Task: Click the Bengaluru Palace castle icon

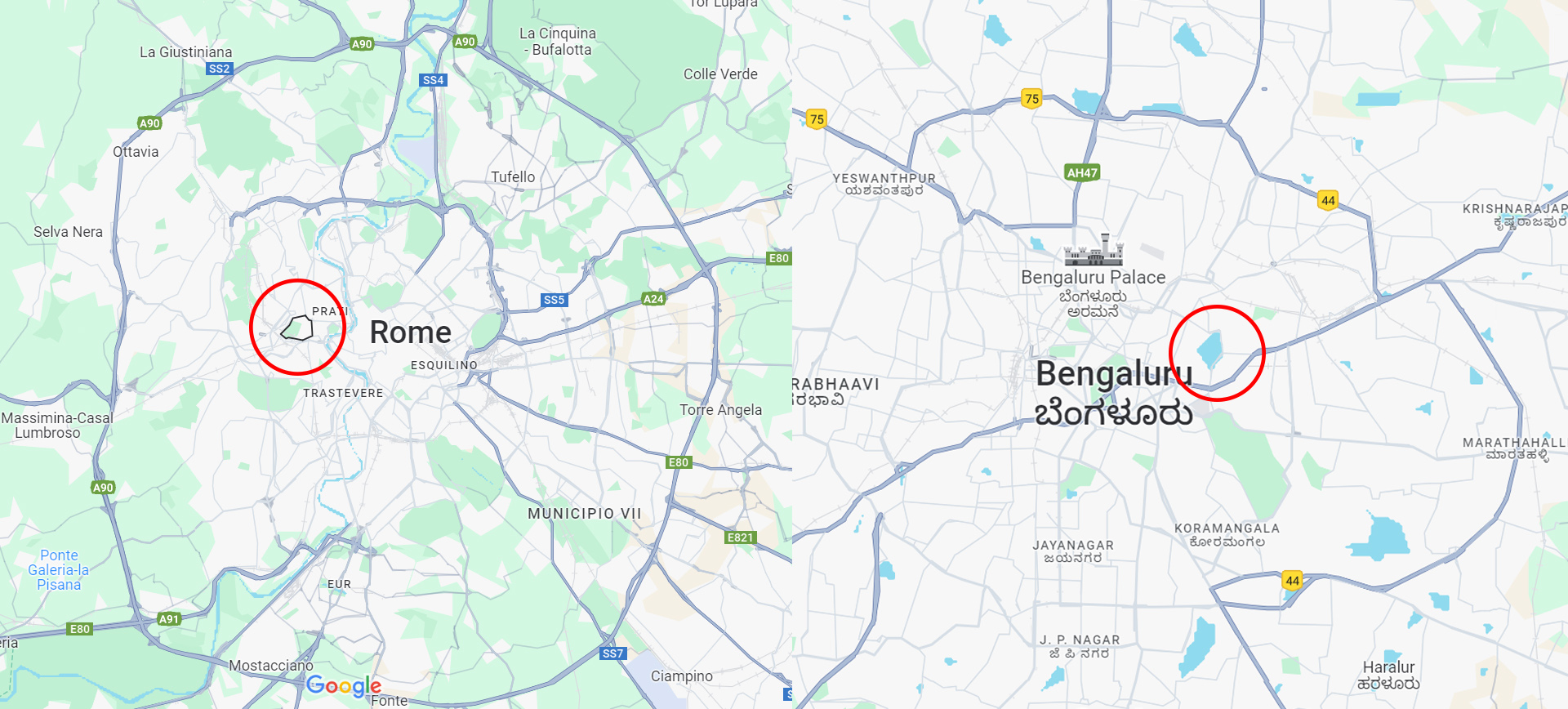Action: (x=1094, y=250)
